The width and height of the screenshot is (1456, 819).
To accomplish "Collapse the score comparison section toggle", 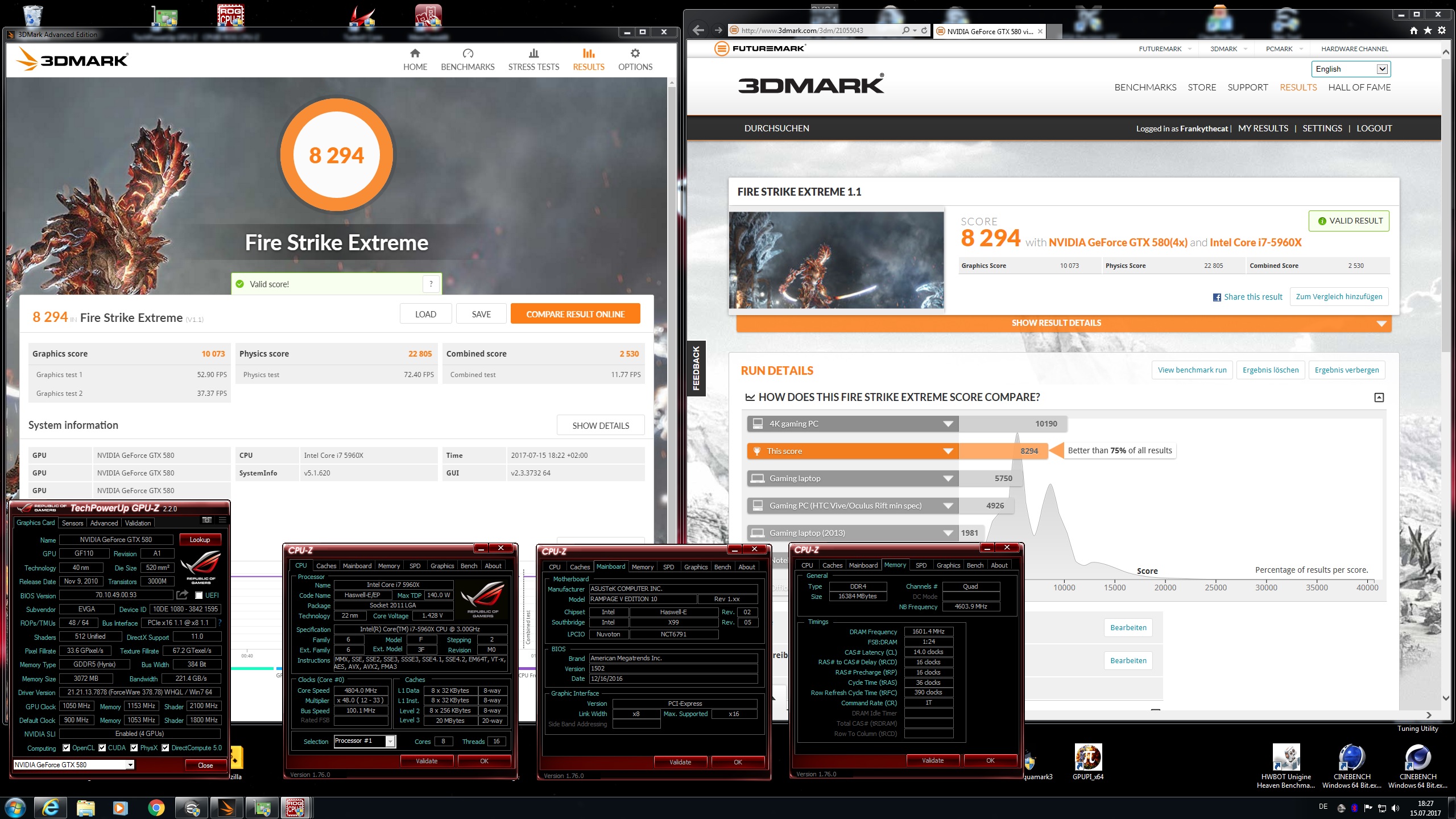I will pos(1379,398).
